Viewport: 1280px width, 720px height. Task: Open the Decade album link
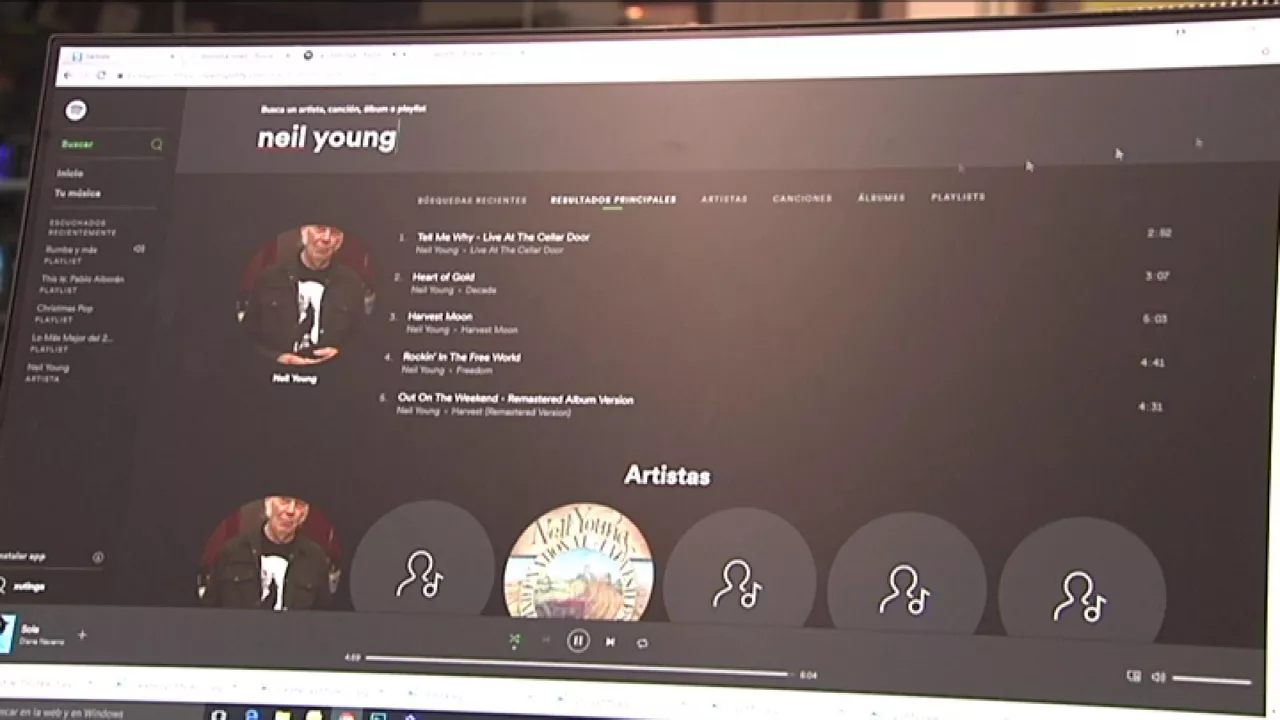[x=480, y=290]
